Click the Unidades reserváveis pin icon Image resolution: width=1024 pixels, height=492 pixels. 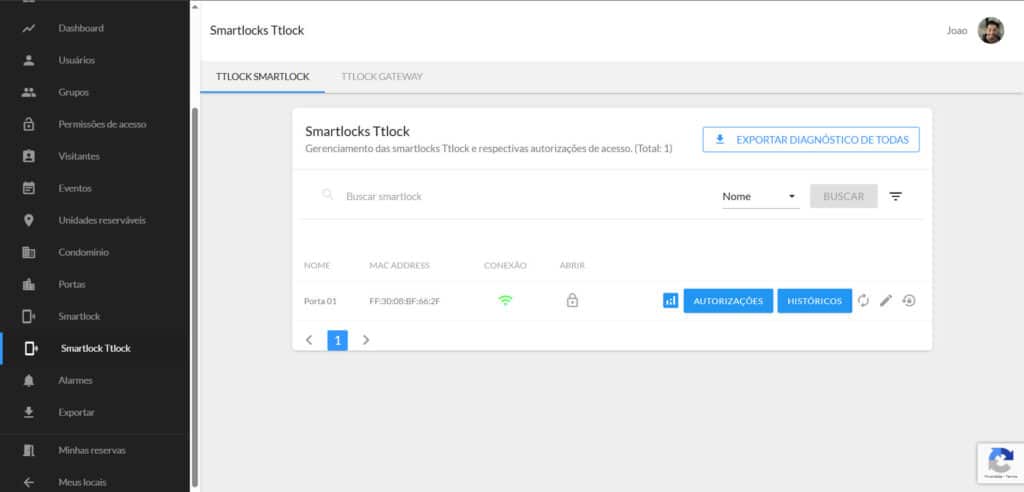[x=29, y=220]
